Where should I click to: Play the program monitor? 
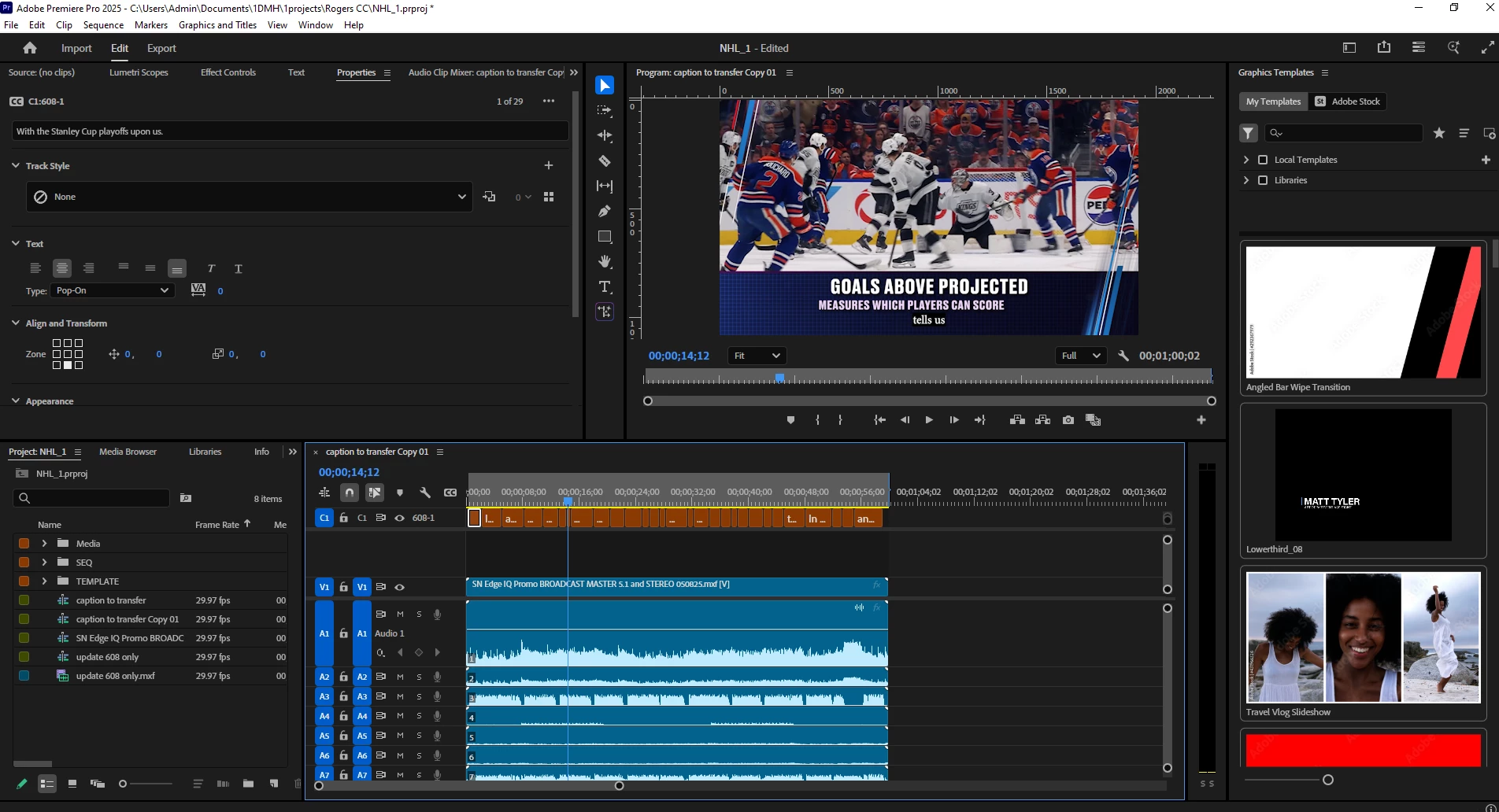click(929, 420)
